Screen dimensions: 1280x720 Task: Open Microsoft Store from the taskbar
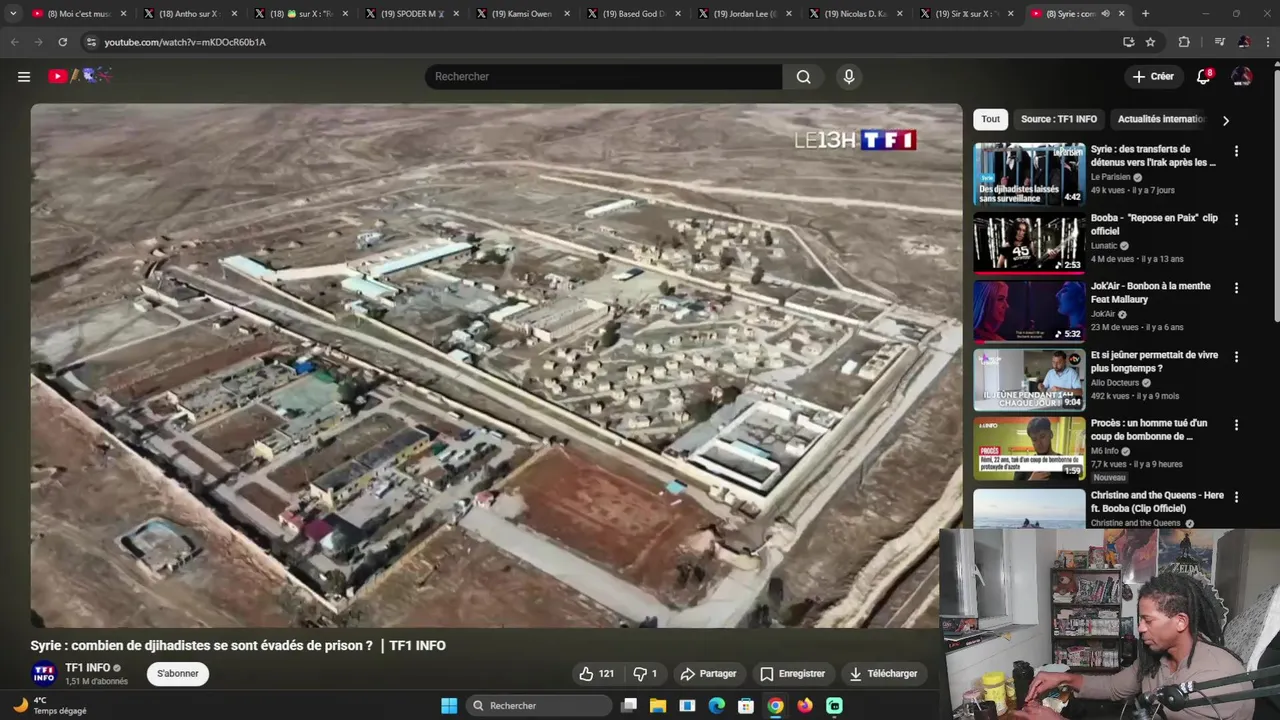[746, 706]
